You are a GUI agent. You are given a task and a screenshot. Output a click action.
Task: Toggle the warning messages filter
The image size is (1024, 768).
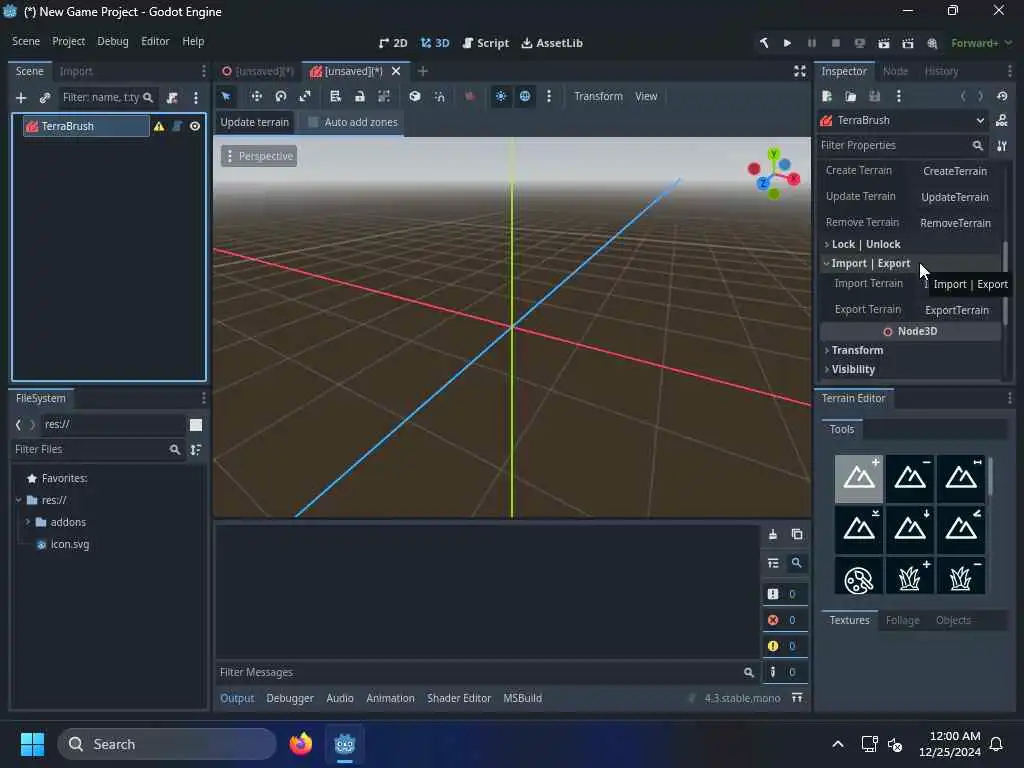[785, 646]
